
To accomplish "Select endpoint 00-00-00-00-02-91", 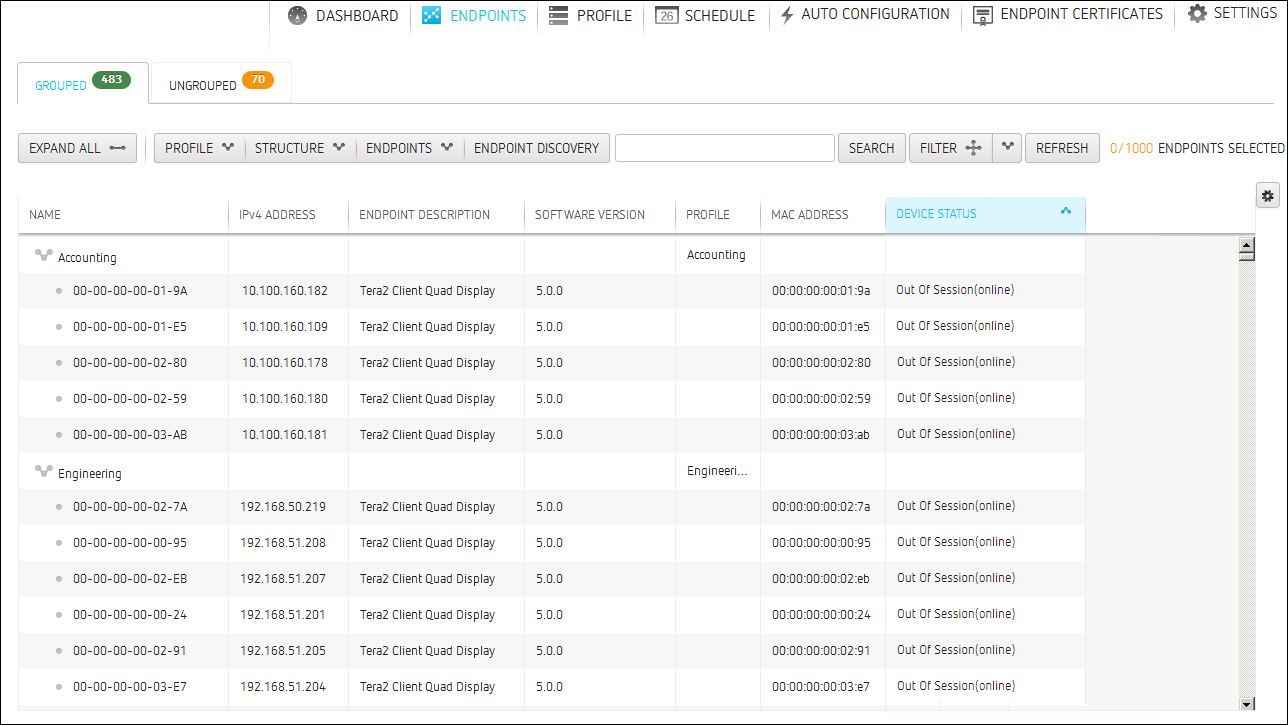I will [x=130, y=651].
